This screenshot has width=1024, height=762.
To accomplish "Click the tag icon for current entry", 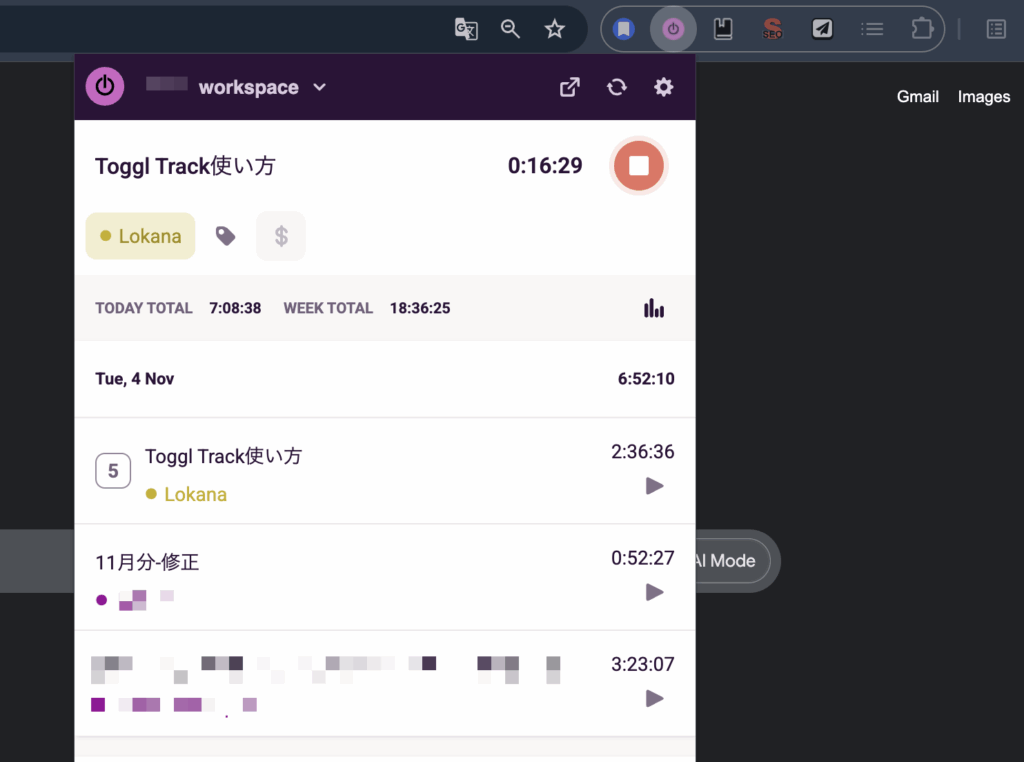I will [x=226, y=236].
